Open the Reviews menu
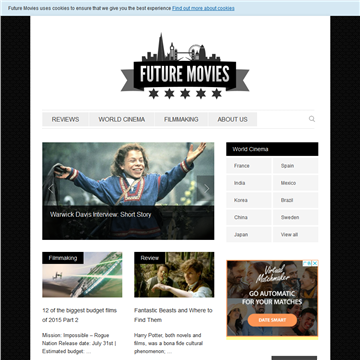 pyautogui.click(x=65, y=119)
